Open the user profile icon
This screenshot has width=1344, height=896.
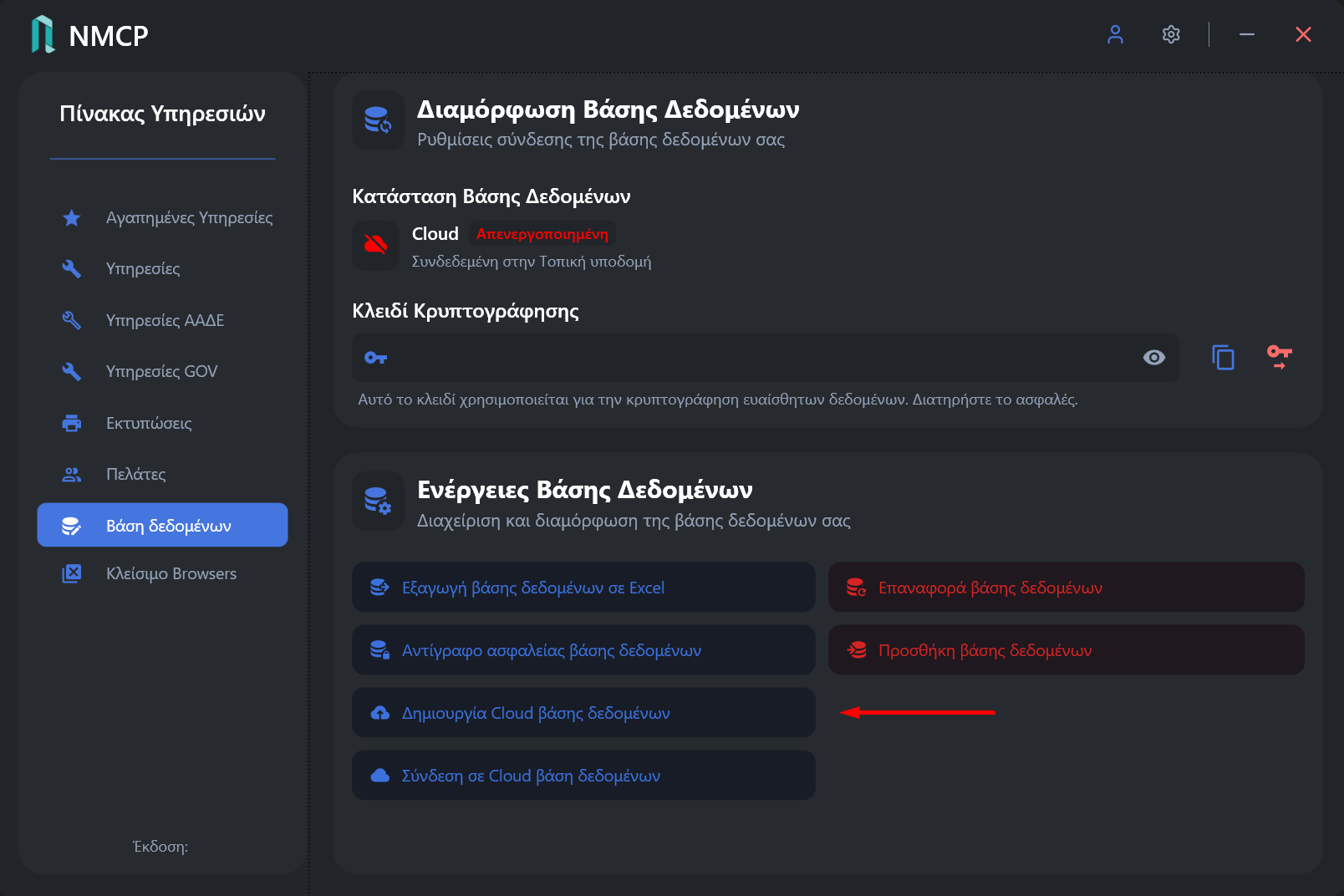(1115, 34)
